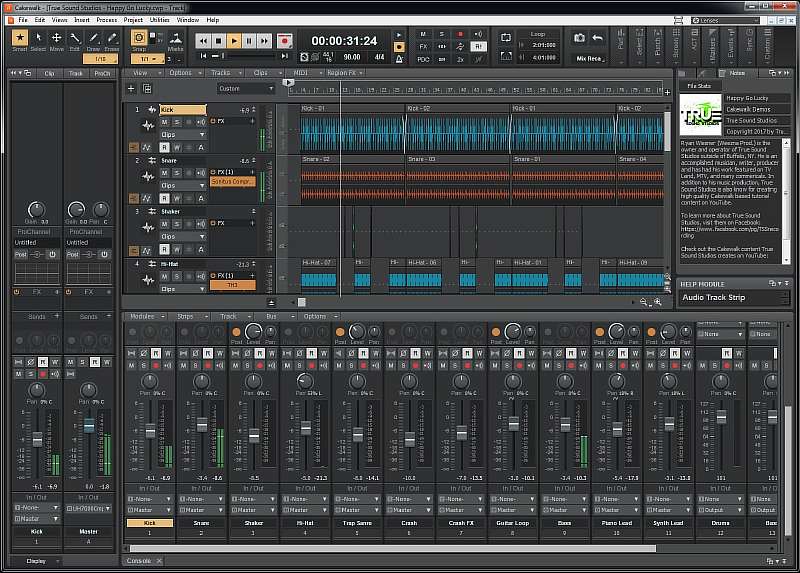Screen dimensions: 800x573
Task: Open the Track view View menu
Action: [143, 73]
